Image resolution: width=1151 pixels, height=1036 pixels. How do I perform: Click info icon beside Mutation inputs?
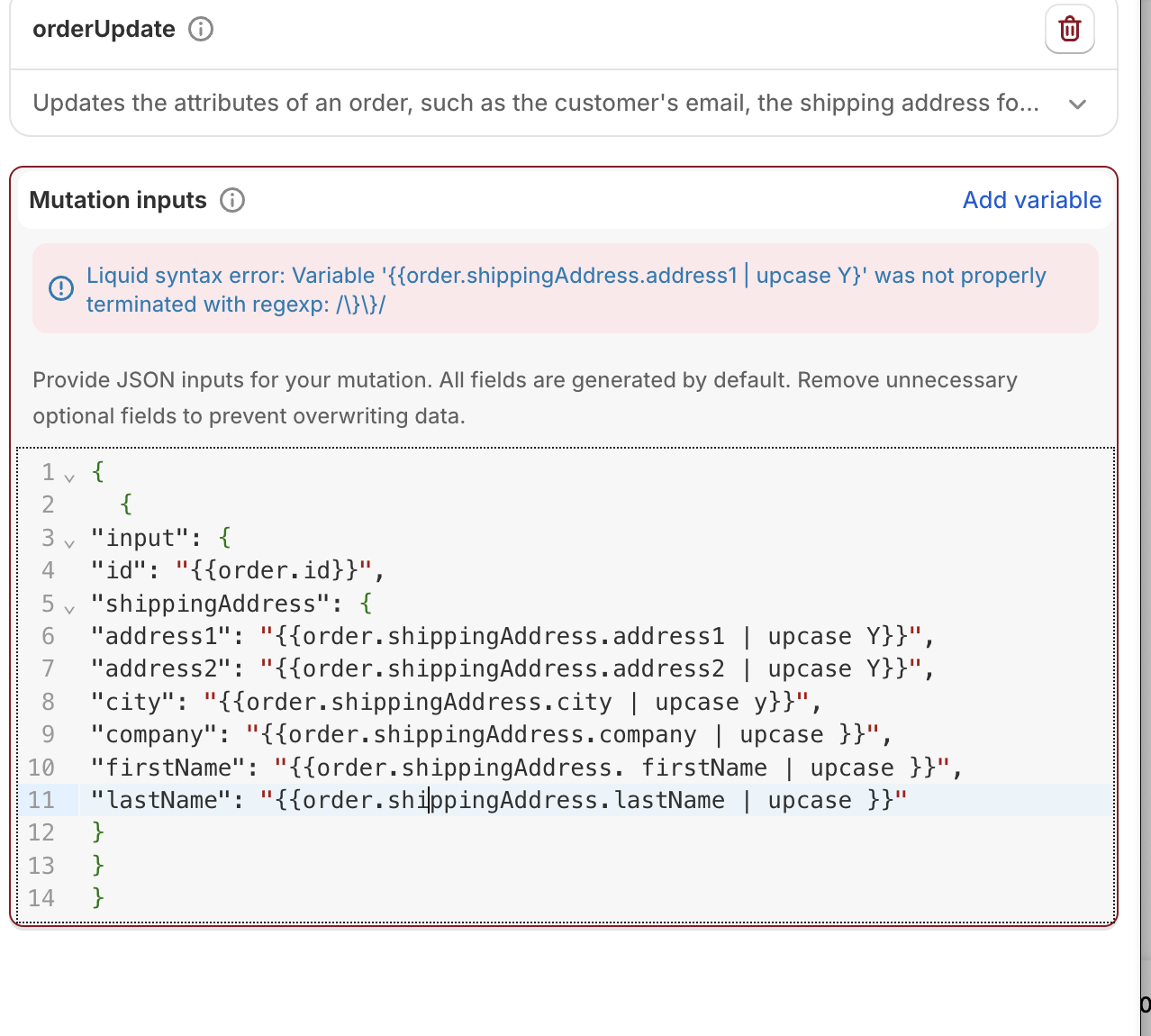click(232, 200)
